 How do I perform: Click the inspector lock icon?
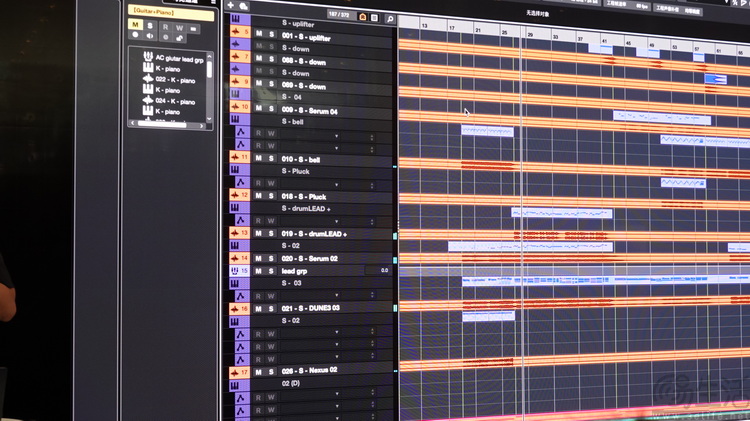click(x=179, y=38)
